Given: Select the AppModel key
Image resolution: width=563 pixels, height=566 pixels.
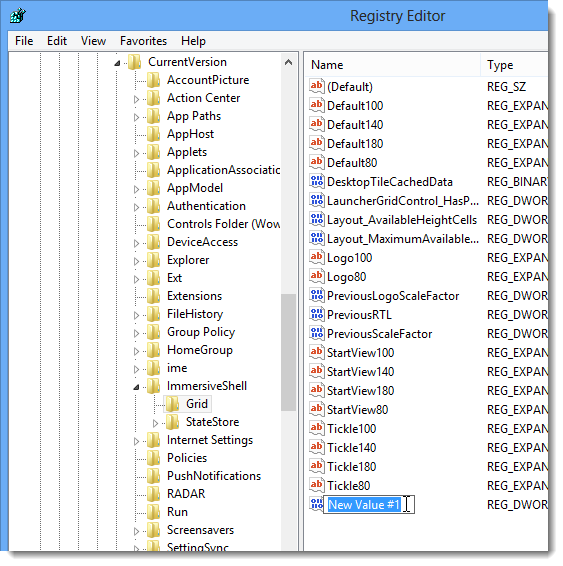Looking at the screenshot, I should click(x=195, y=188).
